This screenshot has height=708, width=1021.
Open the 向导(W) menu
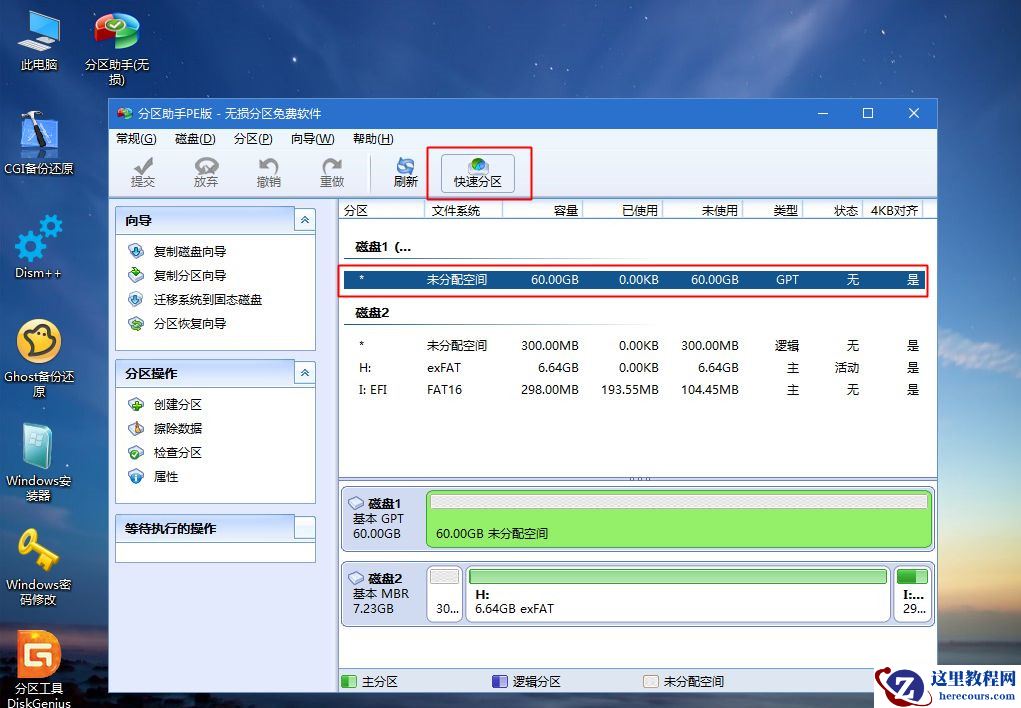coord(313,139)
